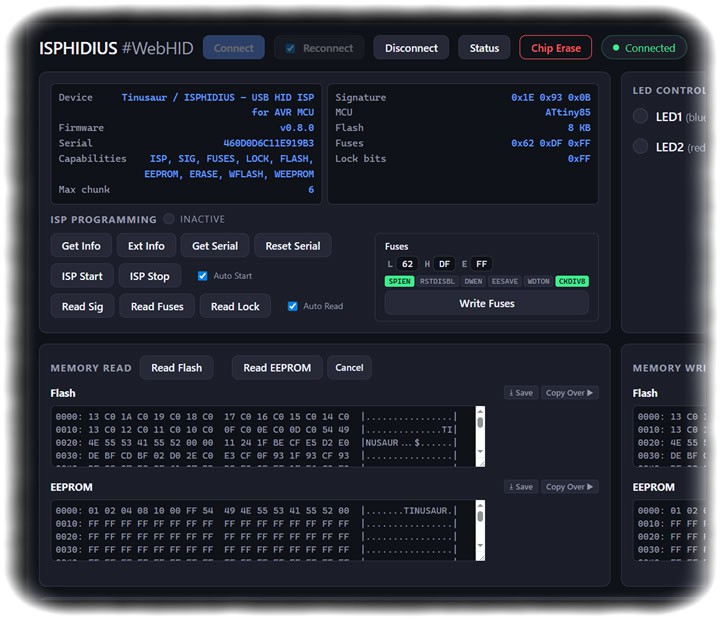Click the Ext Info button
Viewport: 720px width, 620px height.
(146, 246)
